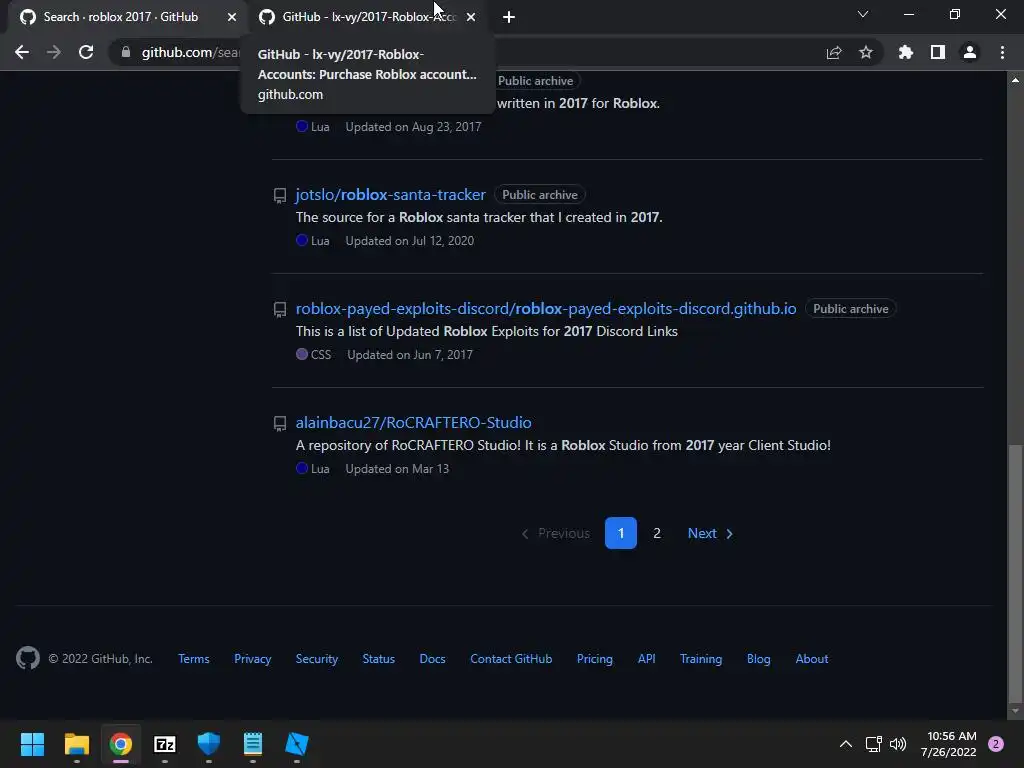The height and width of the screenshot is (768, 1024).
Task: Reload the current page
Action: (x=86, y=52)
